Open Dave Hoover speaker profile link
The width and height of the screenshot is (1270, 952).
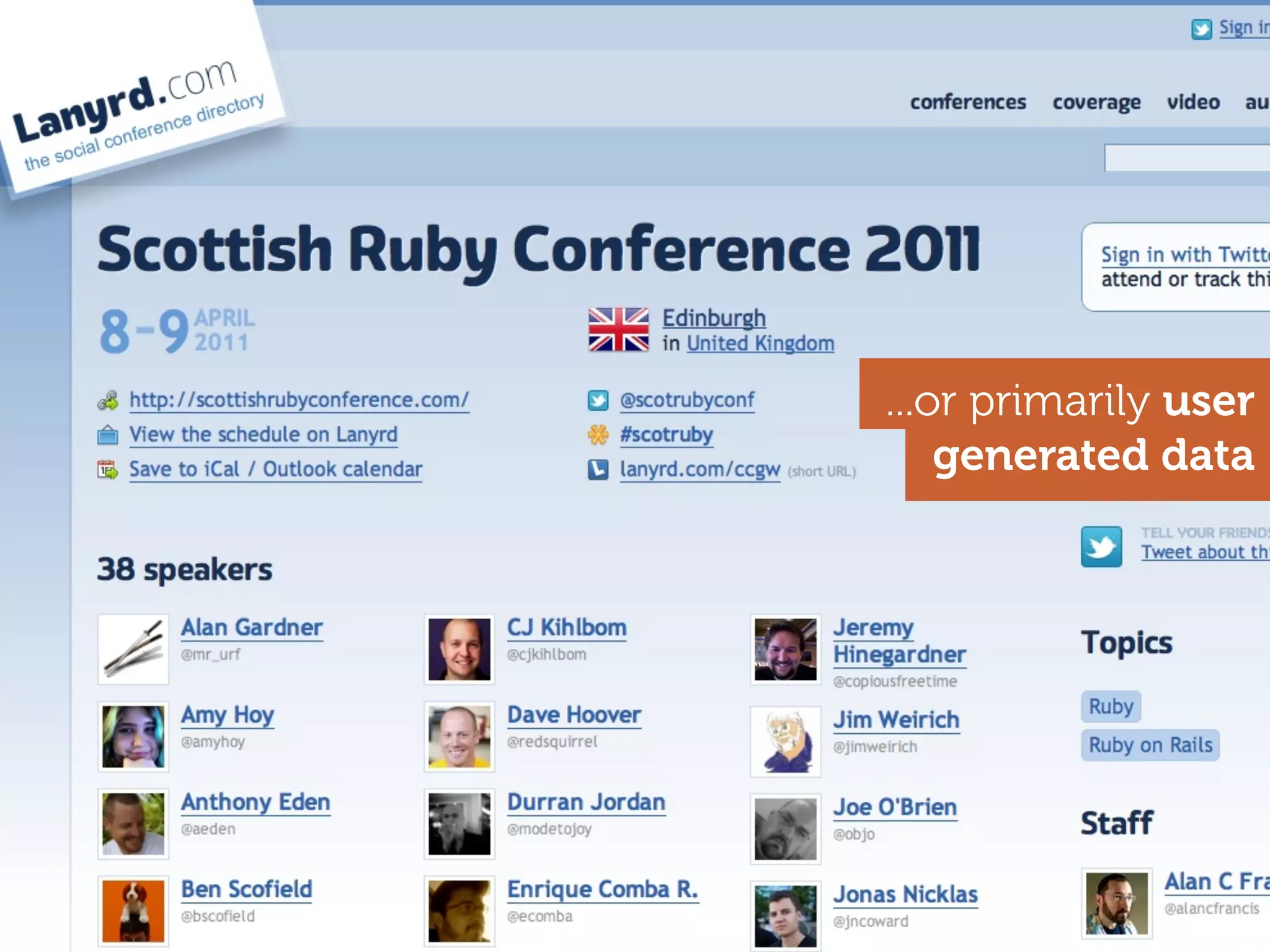[x=574, y=715]
